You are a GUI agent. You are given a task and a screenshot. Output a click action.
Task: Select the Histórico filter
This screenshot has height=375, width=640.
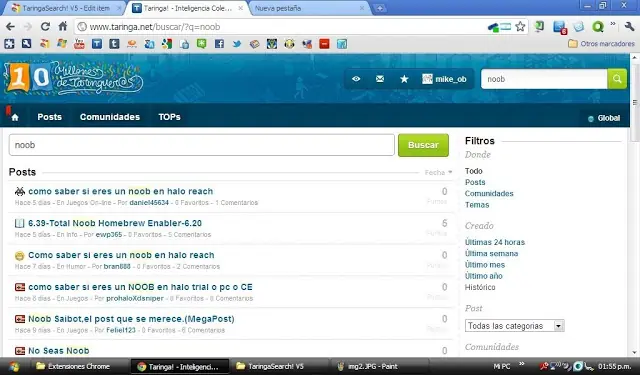click(480, 287)
